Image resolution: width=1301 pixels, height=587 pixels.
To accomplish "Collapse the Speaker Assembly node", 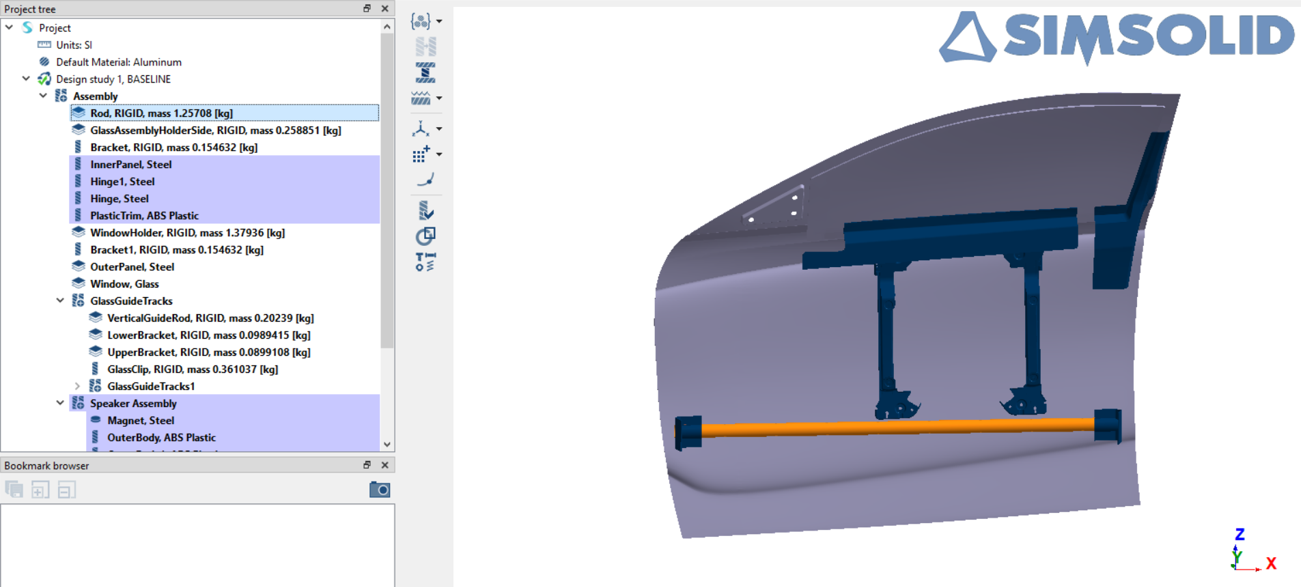I will click(60, 403).
